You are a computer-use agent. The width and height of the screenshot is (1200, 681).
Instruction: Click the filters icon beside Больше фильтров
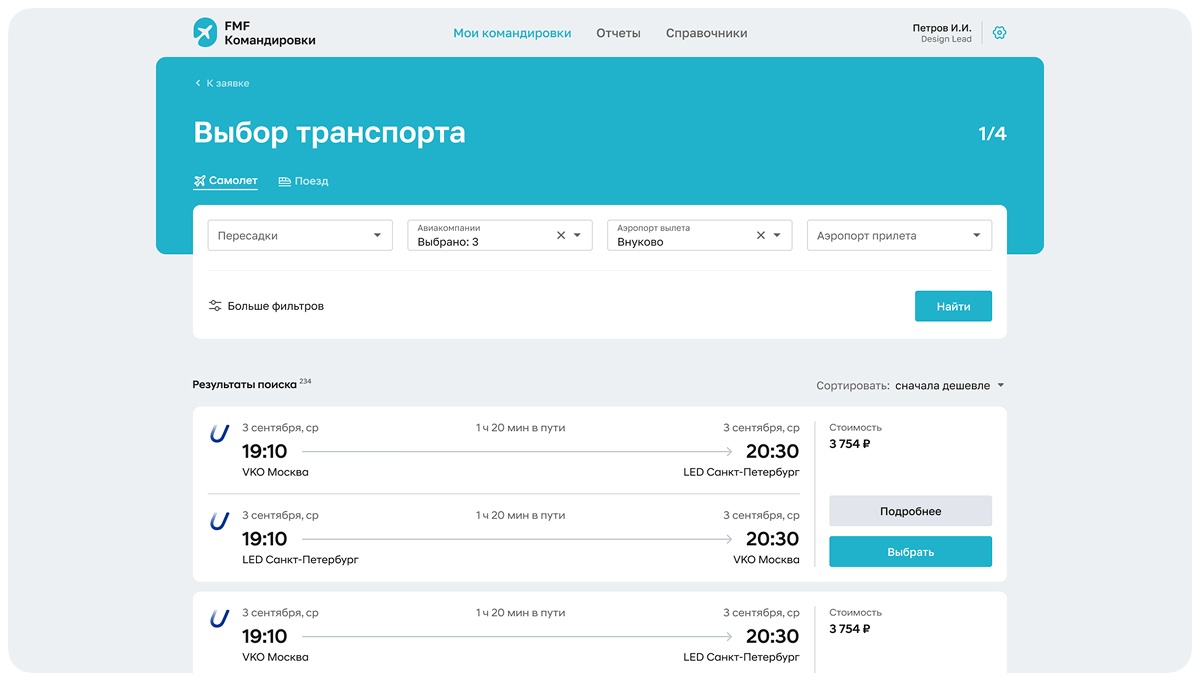[214, 306]
